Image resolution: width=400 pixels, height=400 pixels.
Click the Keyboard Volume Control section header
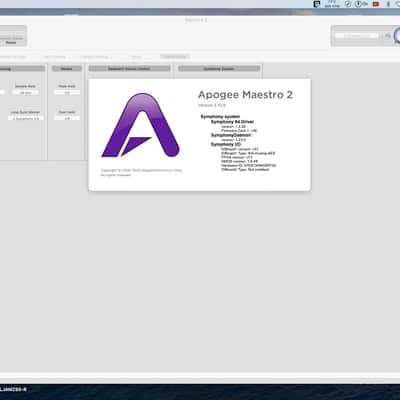pos(129,69)
